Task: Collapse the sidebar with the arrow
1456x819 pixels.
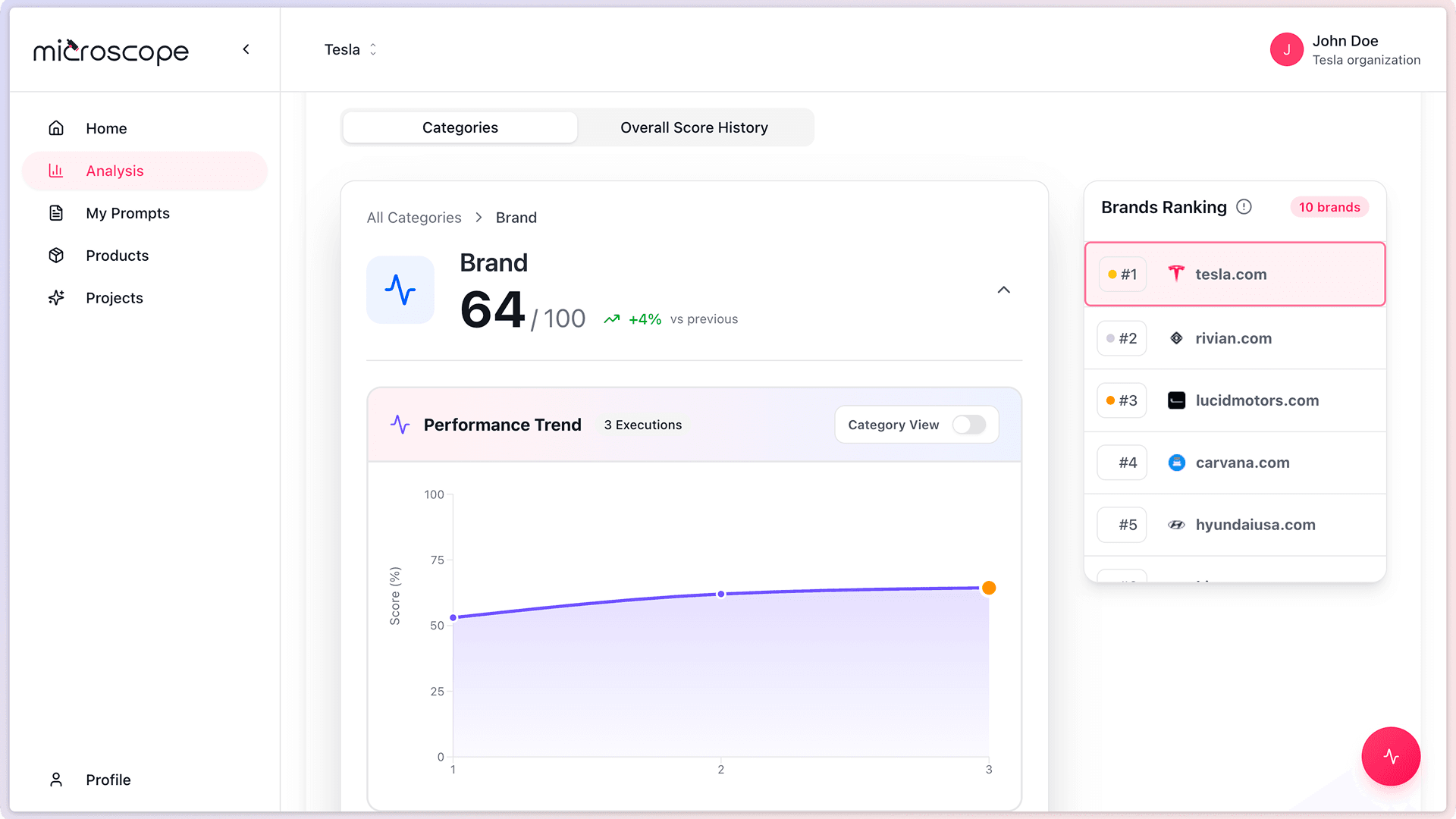Action: pyautogui.click(x=246, y=49)
